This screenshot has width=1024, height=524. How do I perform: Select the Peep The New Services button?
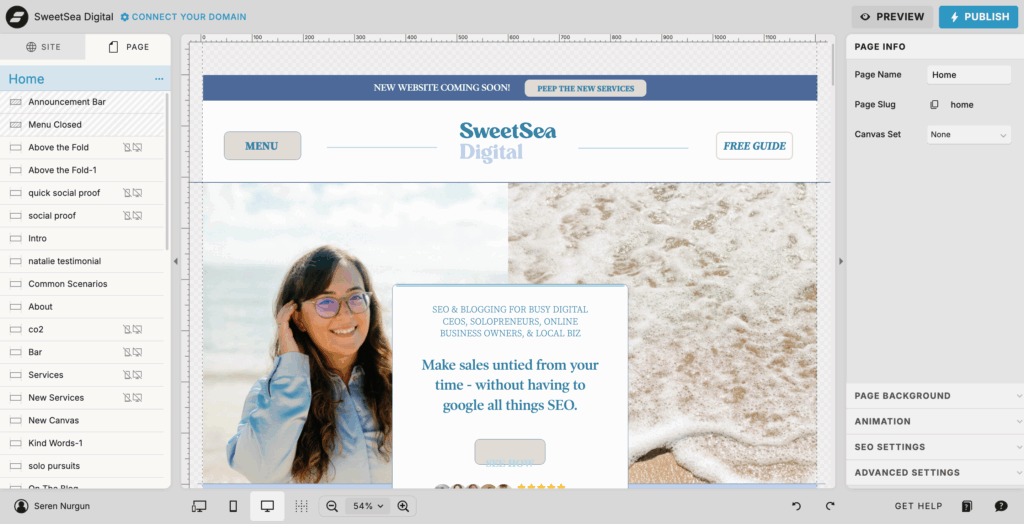pos(585,88)
